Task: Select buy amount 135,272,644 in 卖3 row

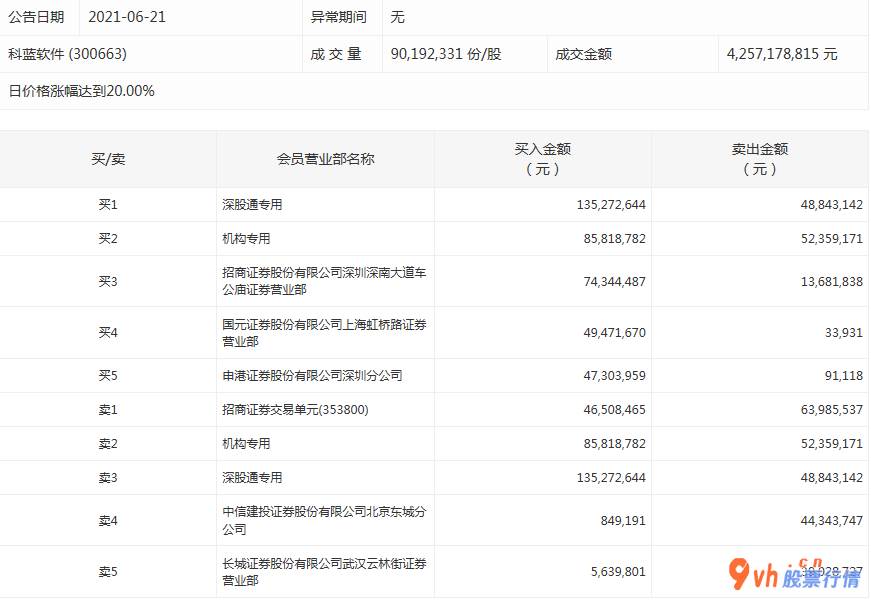Action: (x=611, y=477)
